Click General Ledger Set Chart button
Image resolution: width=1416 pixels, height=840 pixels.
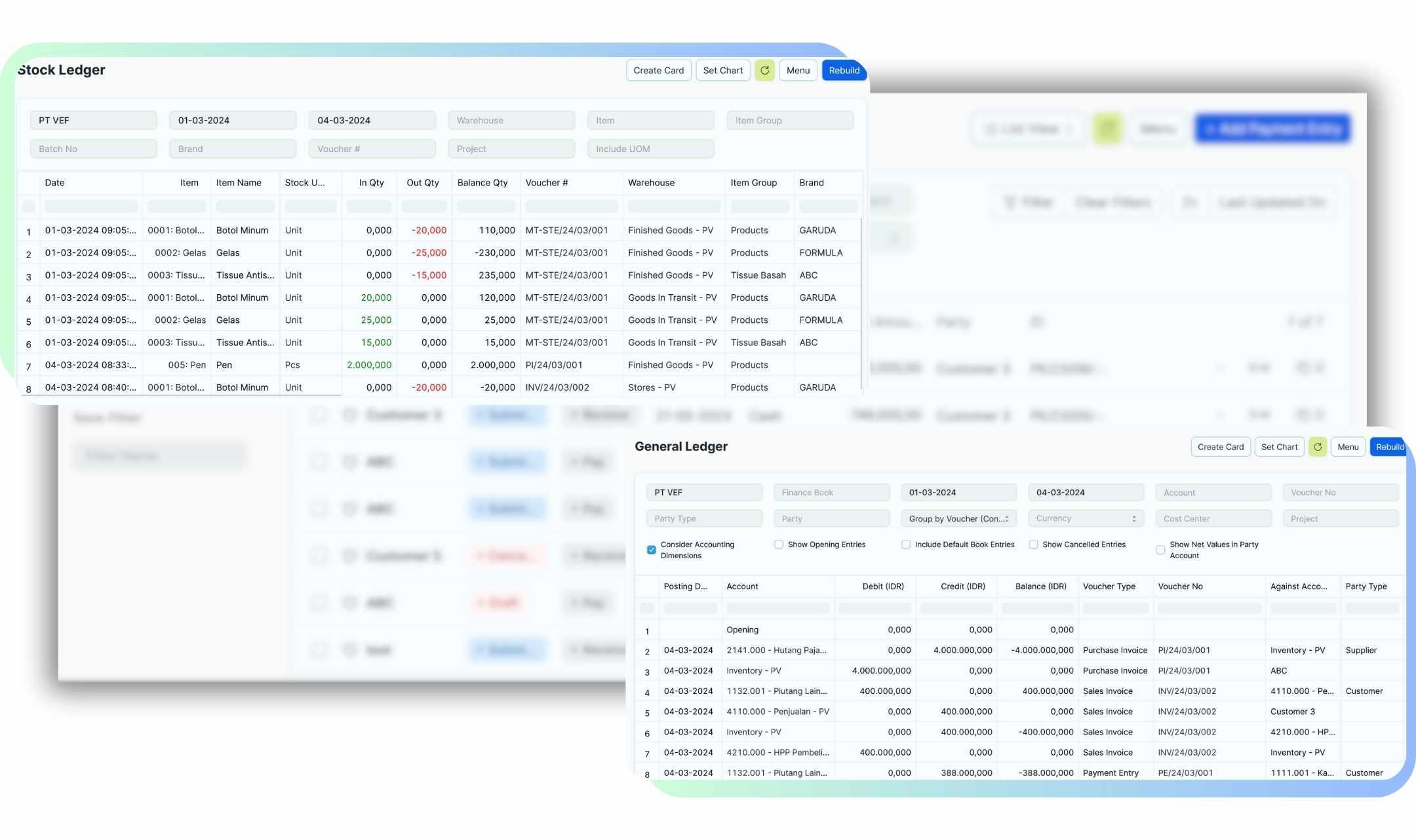[1279, 447]
